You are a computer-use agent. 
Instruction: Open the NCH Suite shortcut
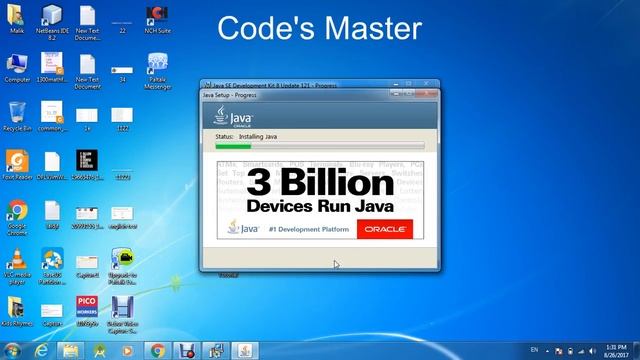pyautogui.click(x=158, y=19)
